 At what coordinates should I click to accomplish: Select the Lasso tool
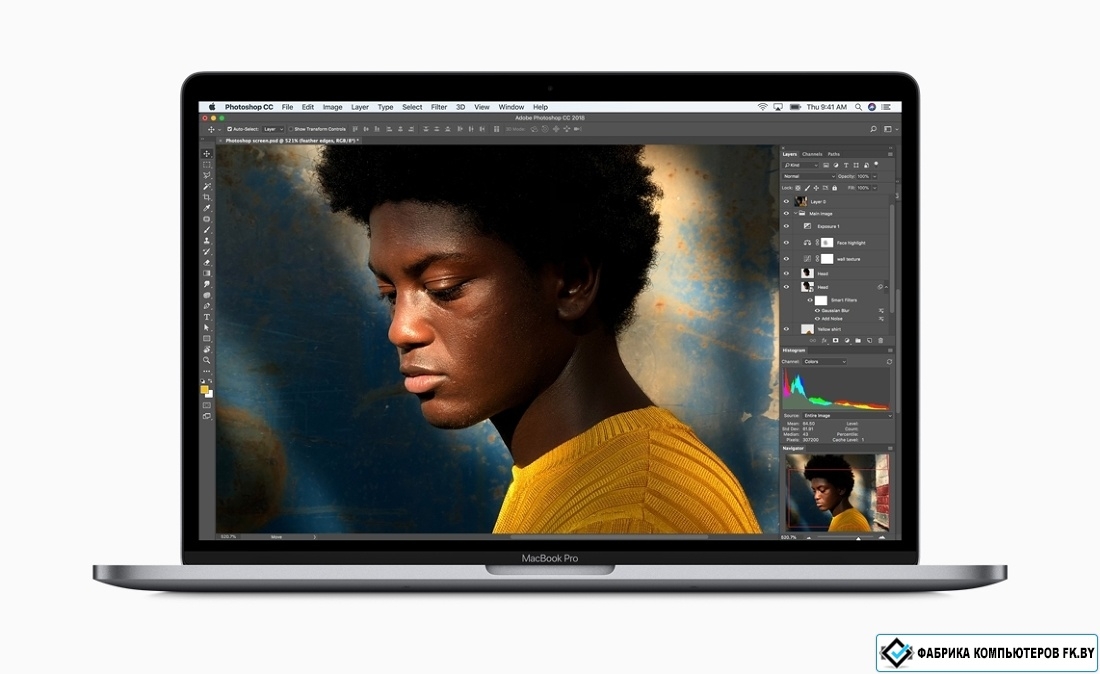[x=207, y=175]
